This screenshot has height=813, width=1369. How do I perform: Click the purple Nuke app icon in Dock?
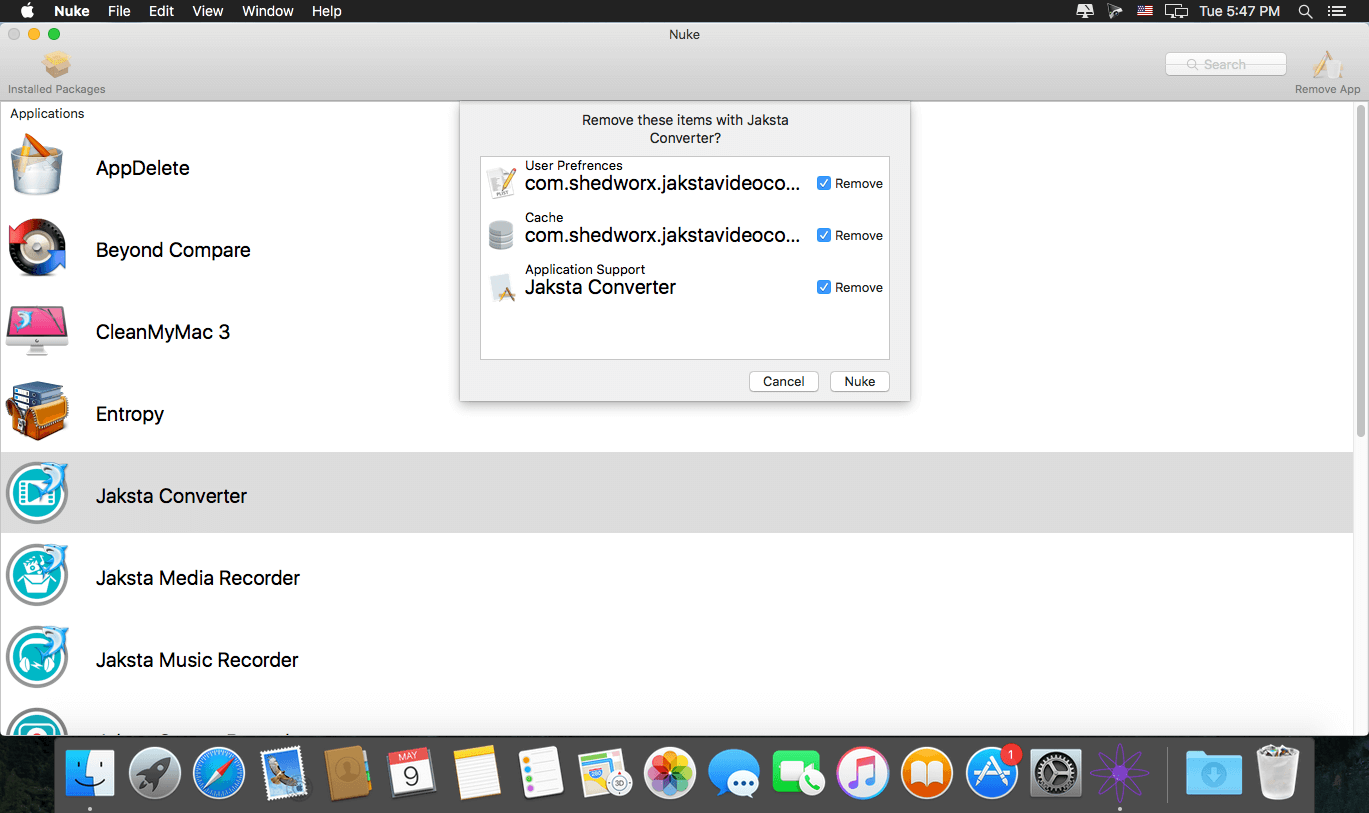(x=1120, y=773)
